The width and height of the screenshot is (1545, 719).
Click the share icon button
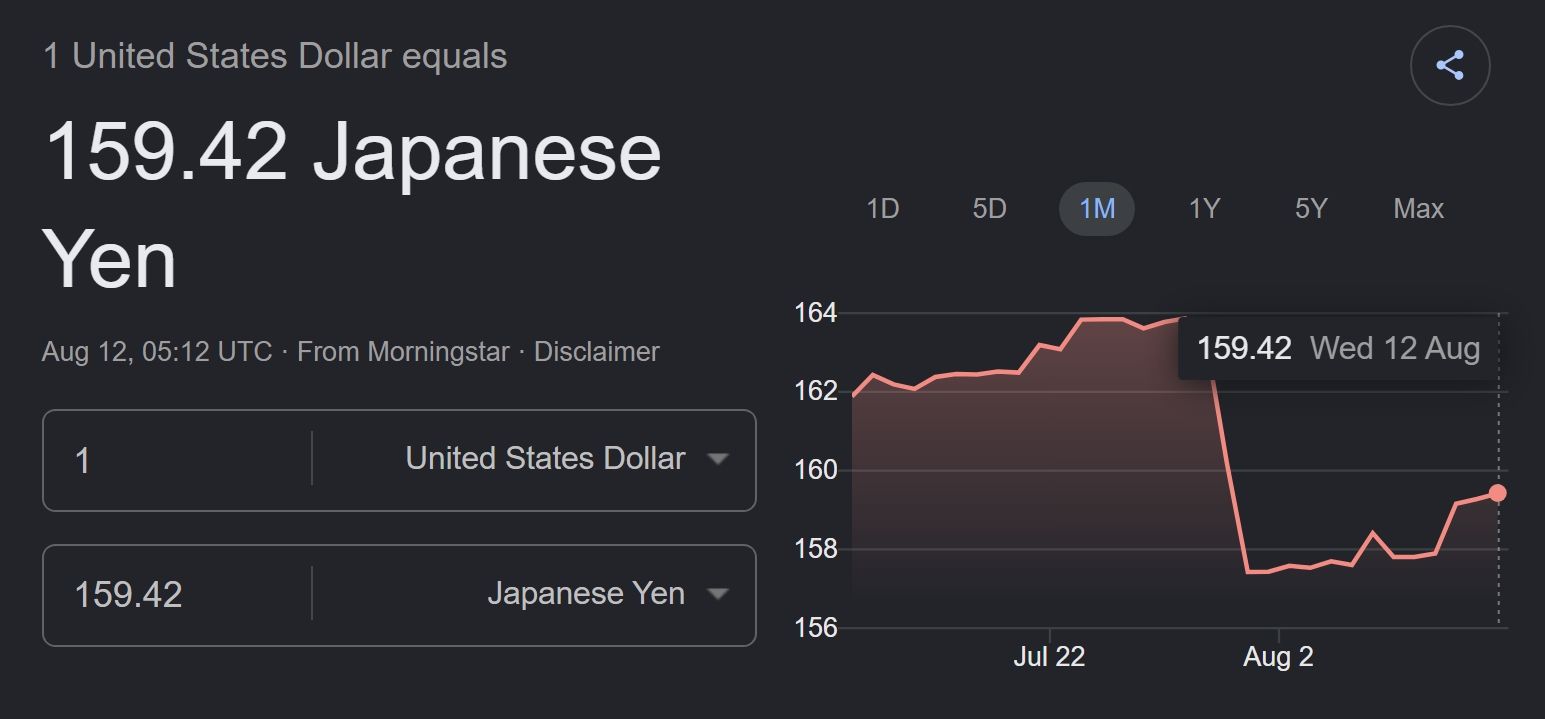1450,66
